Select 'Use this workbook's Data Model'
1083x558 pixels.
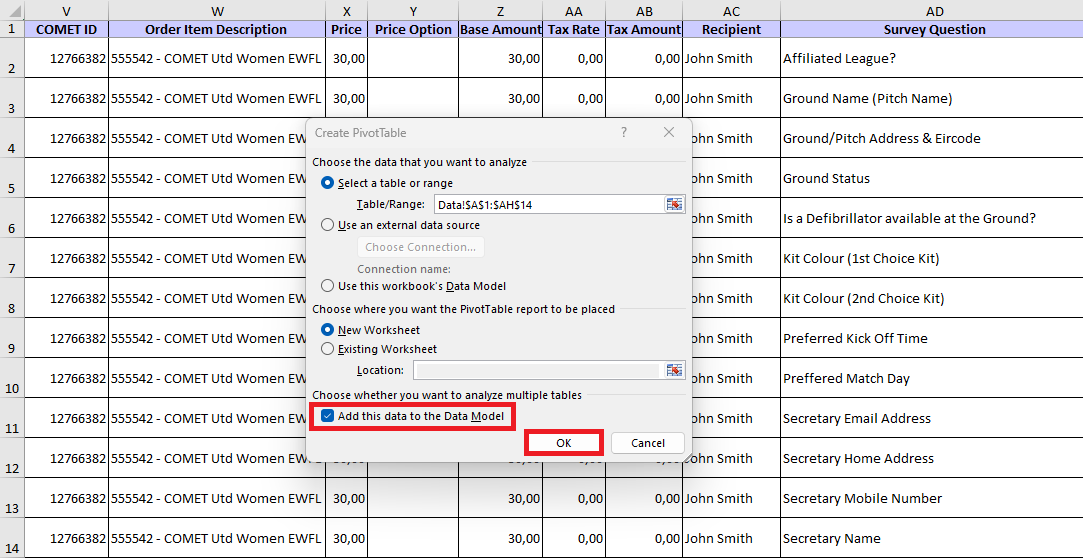328,286
